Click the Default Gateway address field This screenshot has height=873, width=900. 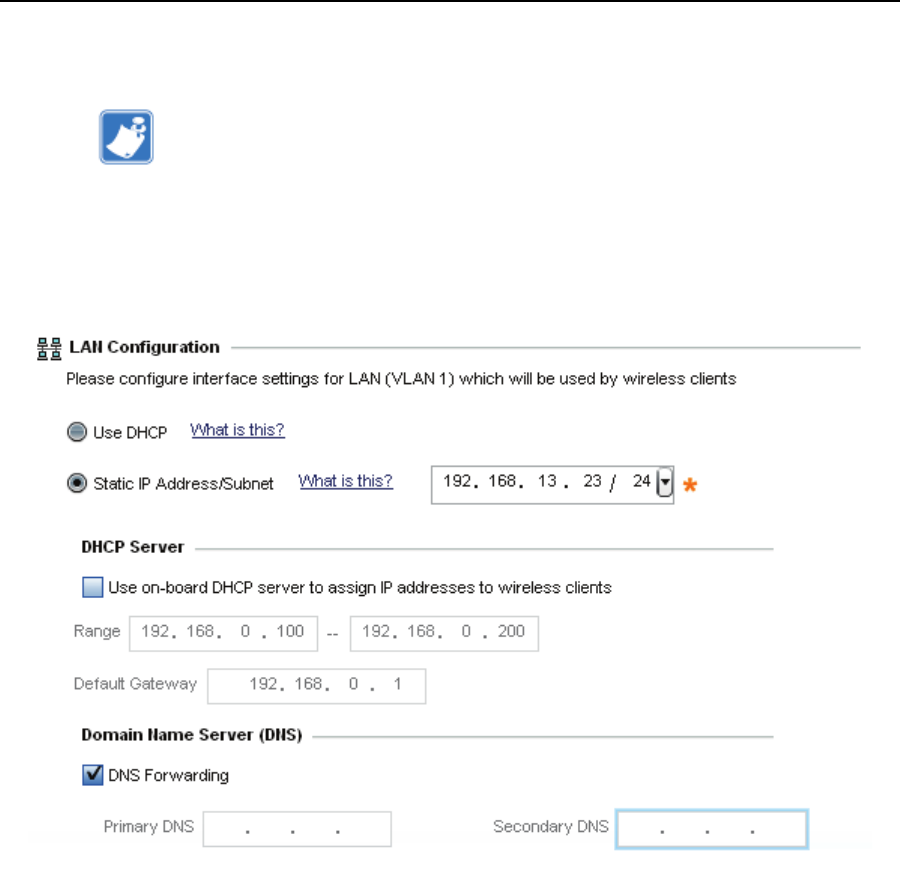point(314,686)
